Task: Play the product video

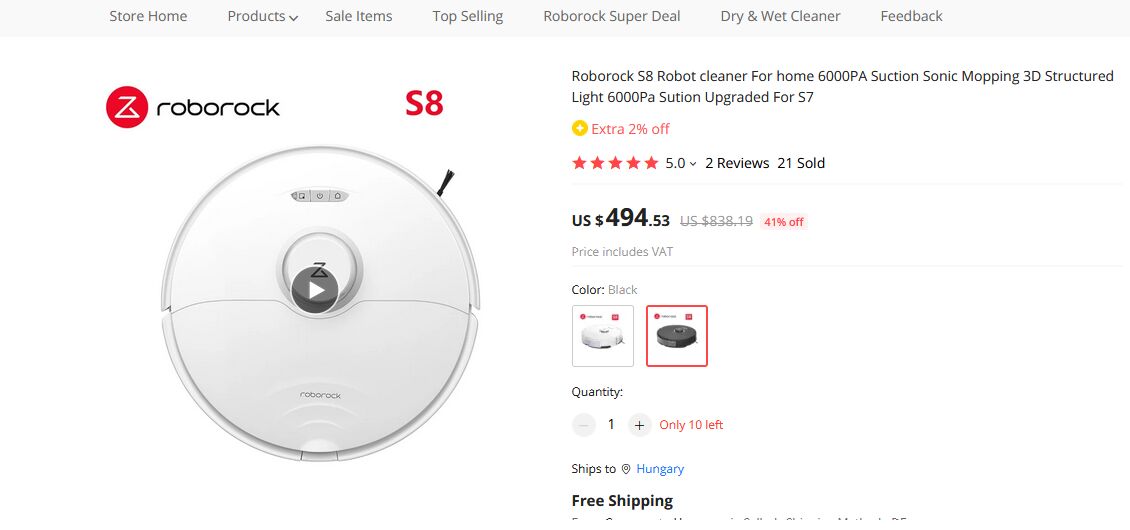Action: [315, 290]
